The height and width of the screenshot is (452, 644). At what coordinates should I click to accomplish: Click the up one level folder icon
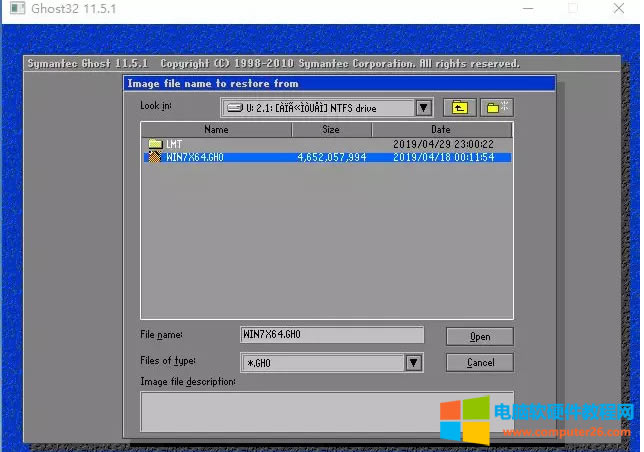(460, 108)
